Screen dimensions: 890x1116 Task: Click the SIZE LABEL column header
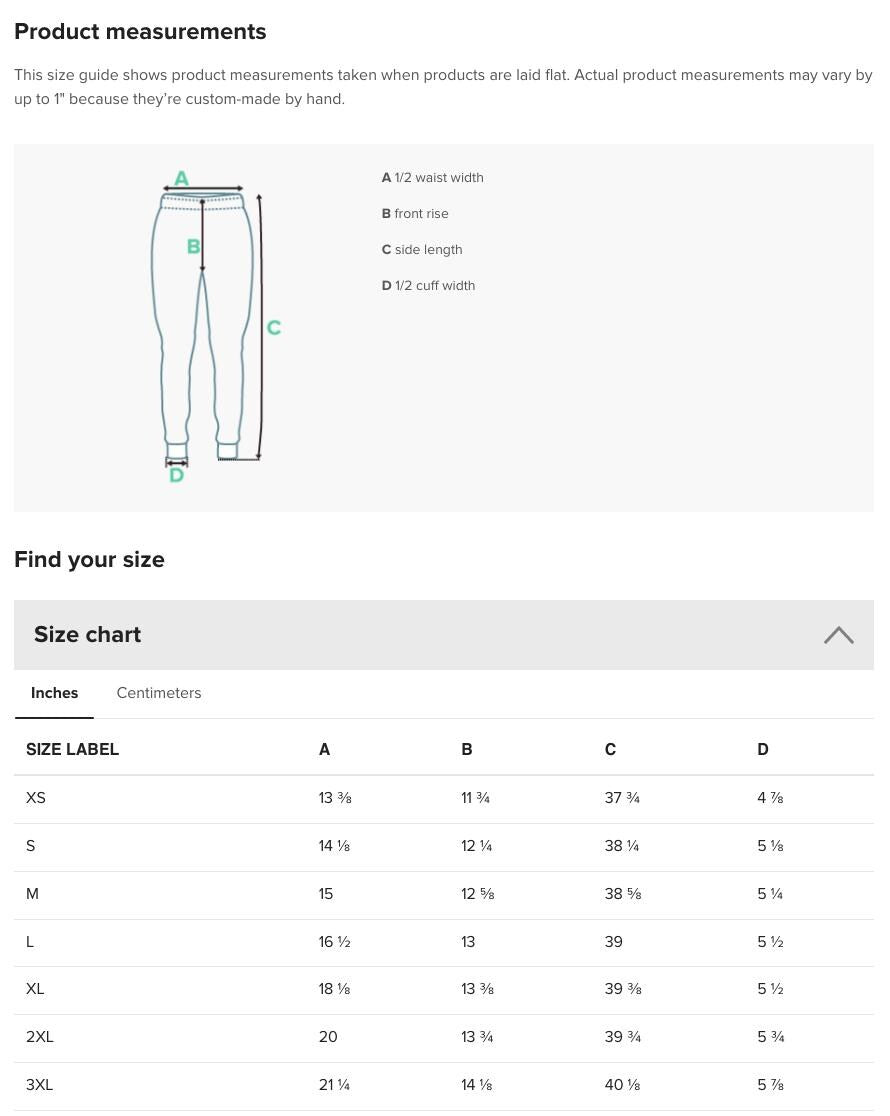(72, 749)
